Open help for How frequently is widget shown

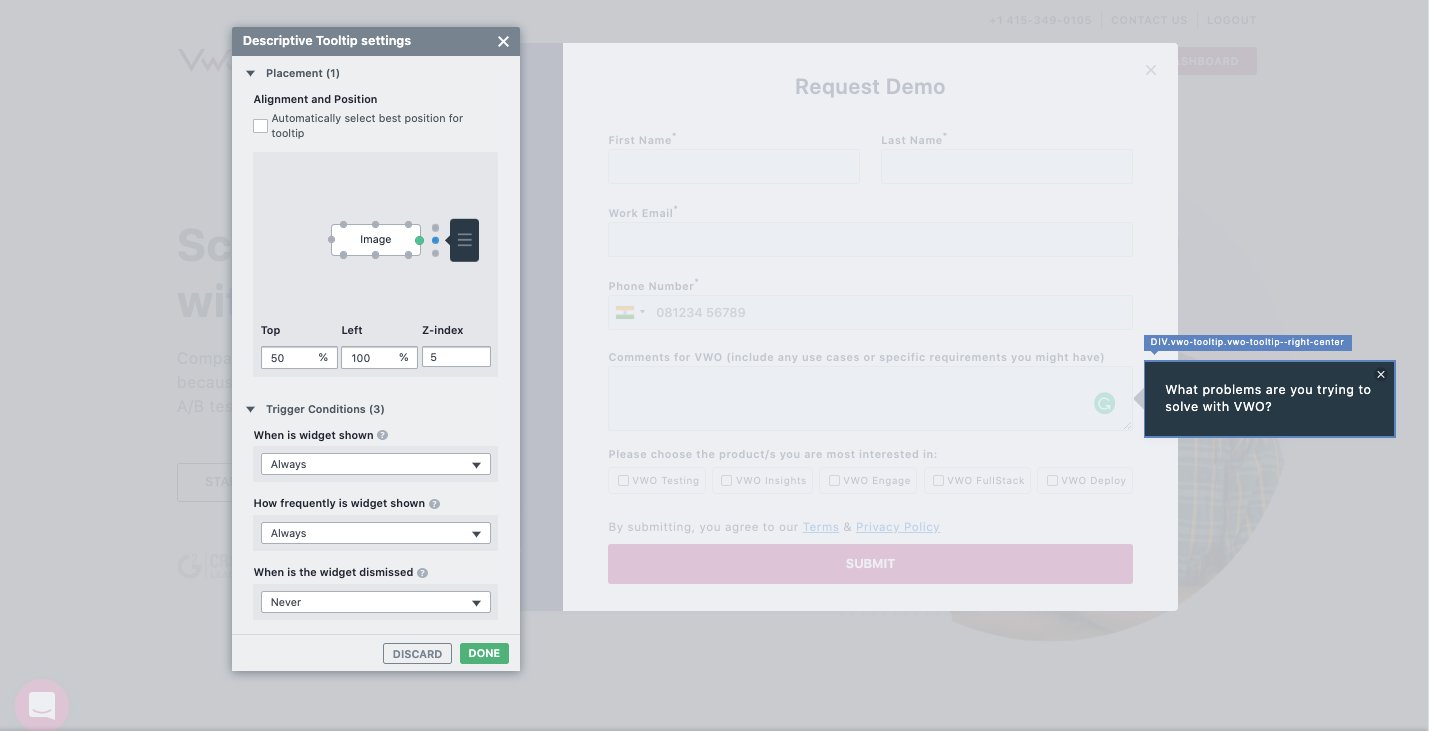pyautogui.click(x=434, y=504)
